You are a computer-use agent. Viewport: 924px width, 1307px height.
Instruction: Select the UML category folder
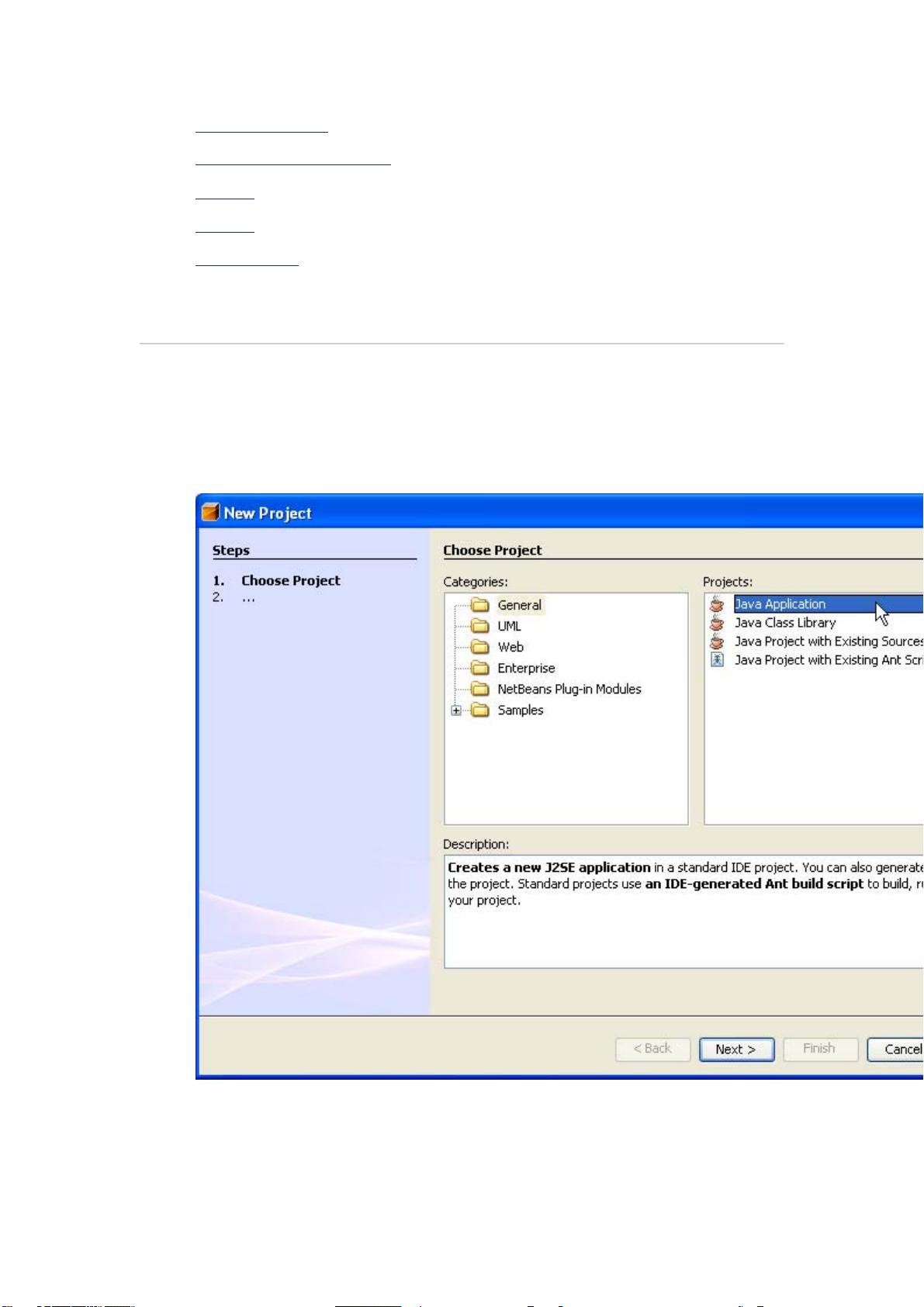point(497,626)
